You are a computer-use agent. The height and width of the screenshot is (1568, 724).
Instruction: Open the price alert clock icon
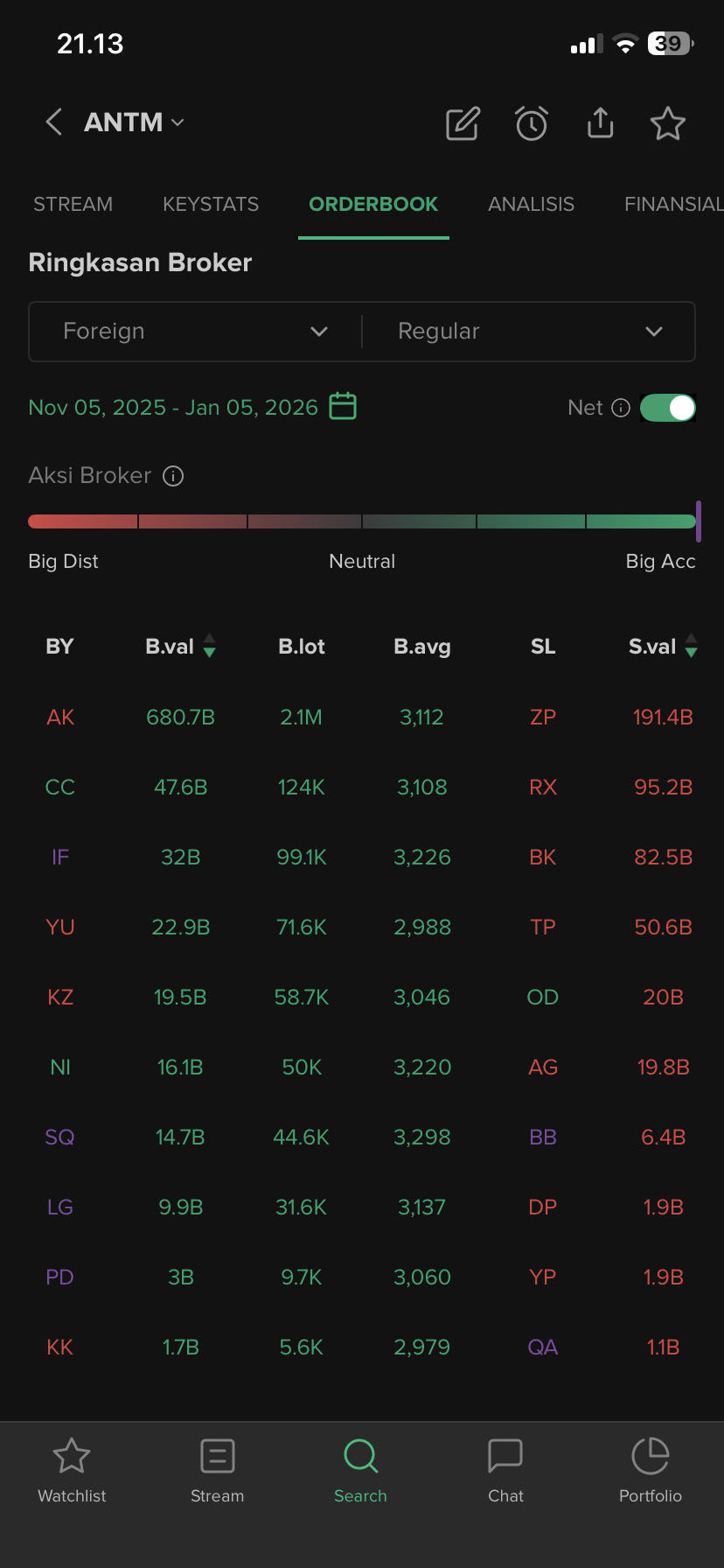[532, 123]
